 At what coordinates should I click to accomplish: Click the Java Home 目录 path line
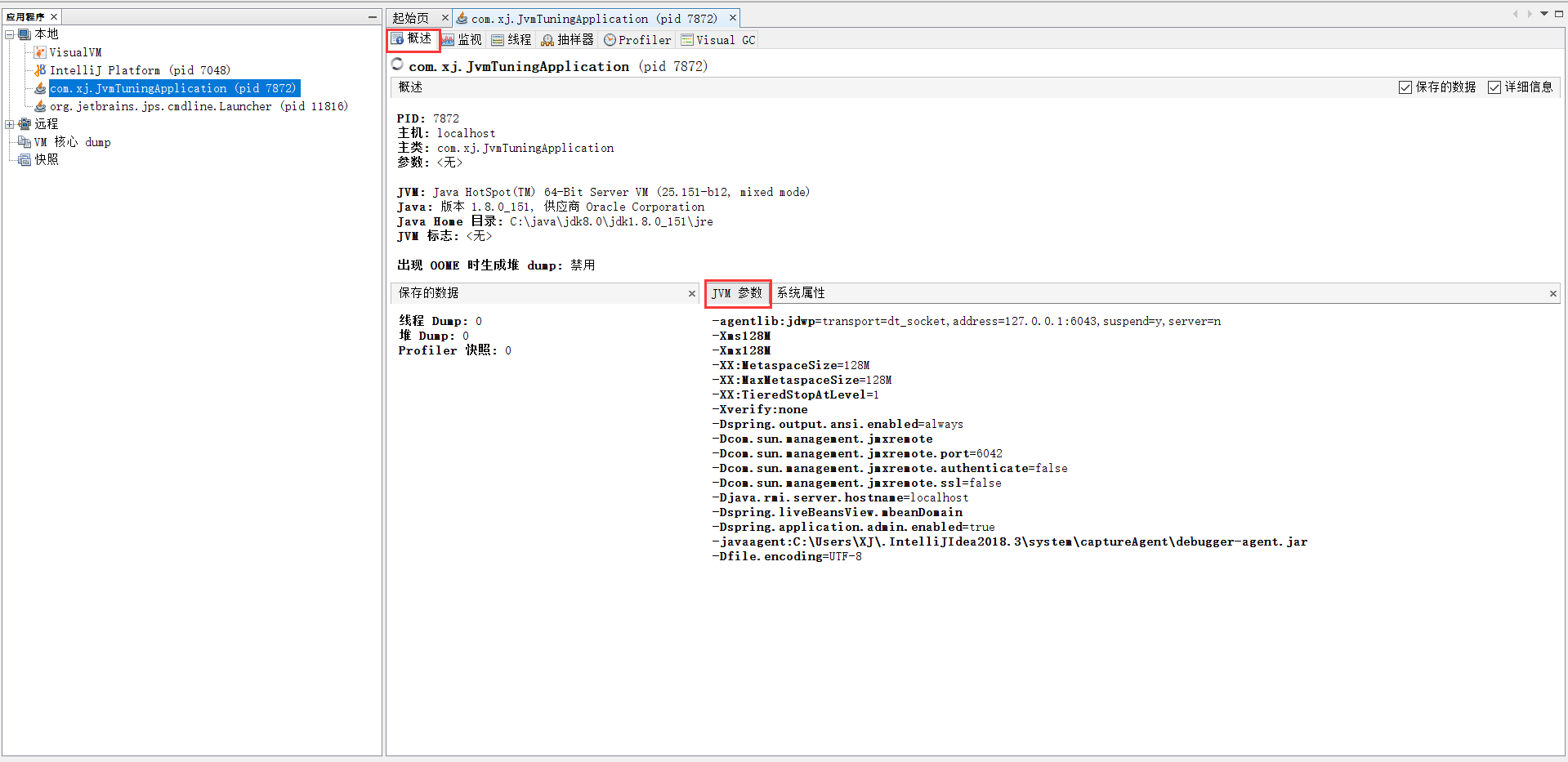[x=555, y=221]
